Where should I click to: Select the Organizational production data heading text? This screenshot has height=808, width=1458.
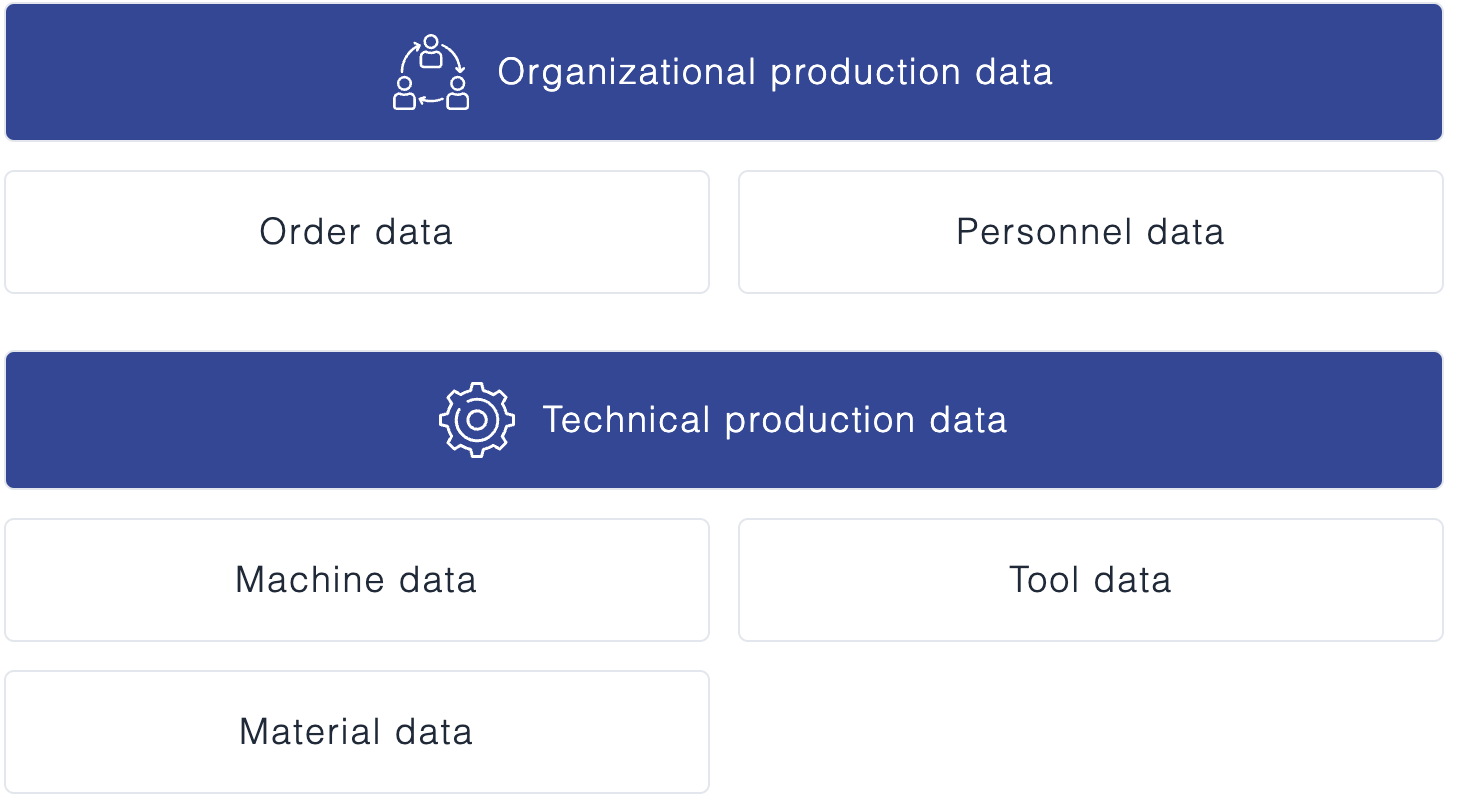[775, 73]
